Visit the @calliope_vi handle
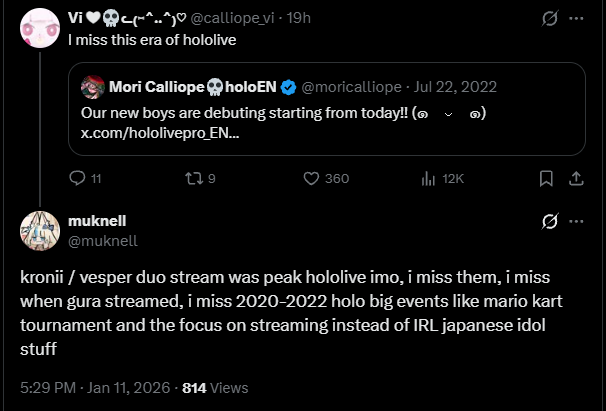Viewport: 606px width, 411px height. click(x=232, y=18)
